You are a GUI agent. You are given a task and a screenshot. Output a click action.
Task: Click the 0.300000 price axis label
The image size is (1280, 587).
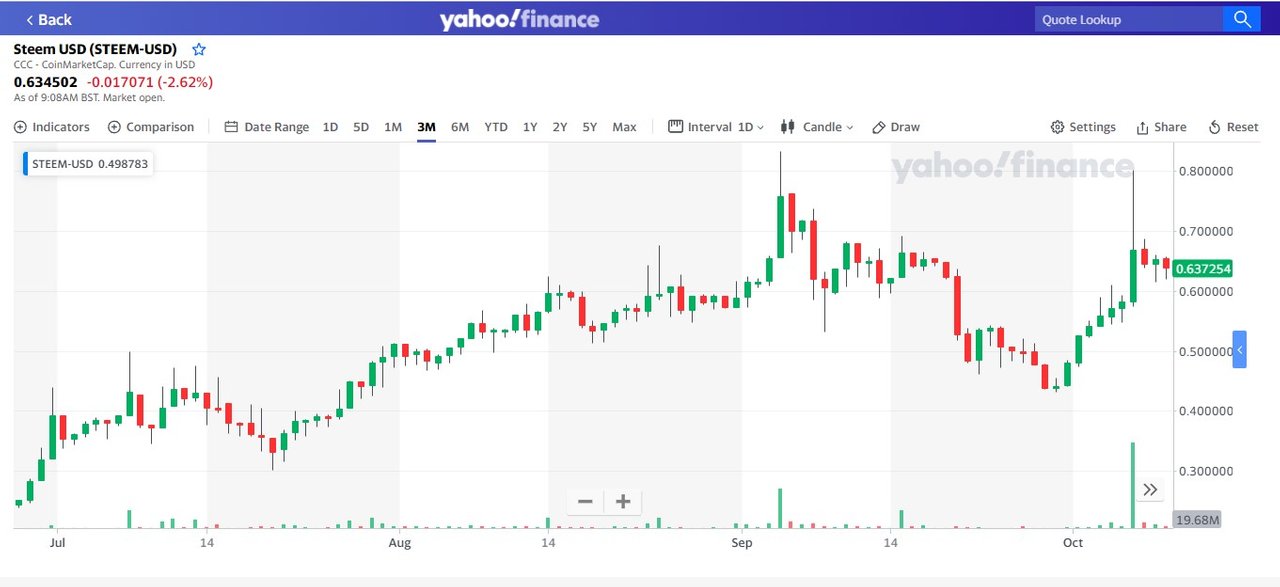pos(1205,471)
